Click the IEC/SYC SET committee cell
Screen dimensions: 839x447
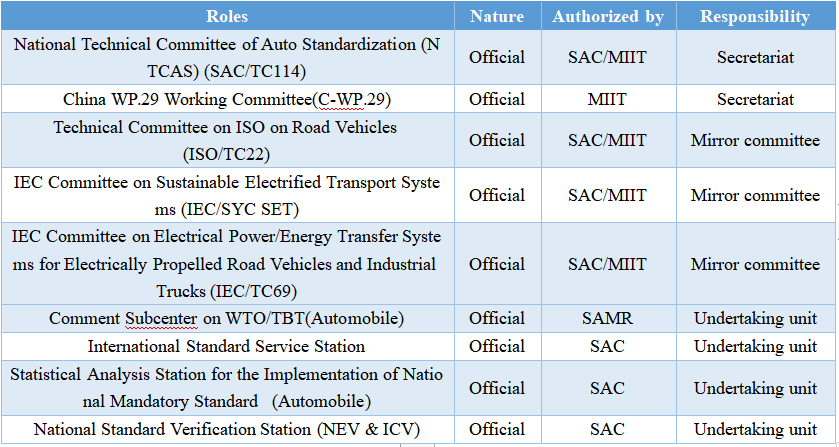click(227, 195)
